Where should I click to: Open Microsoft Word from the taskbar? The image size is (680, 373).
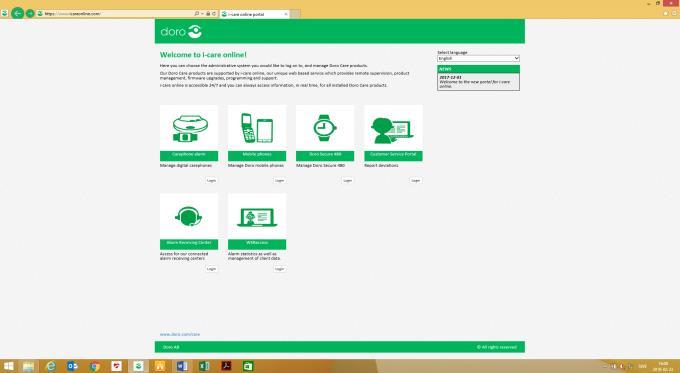(x=182, y=366)
